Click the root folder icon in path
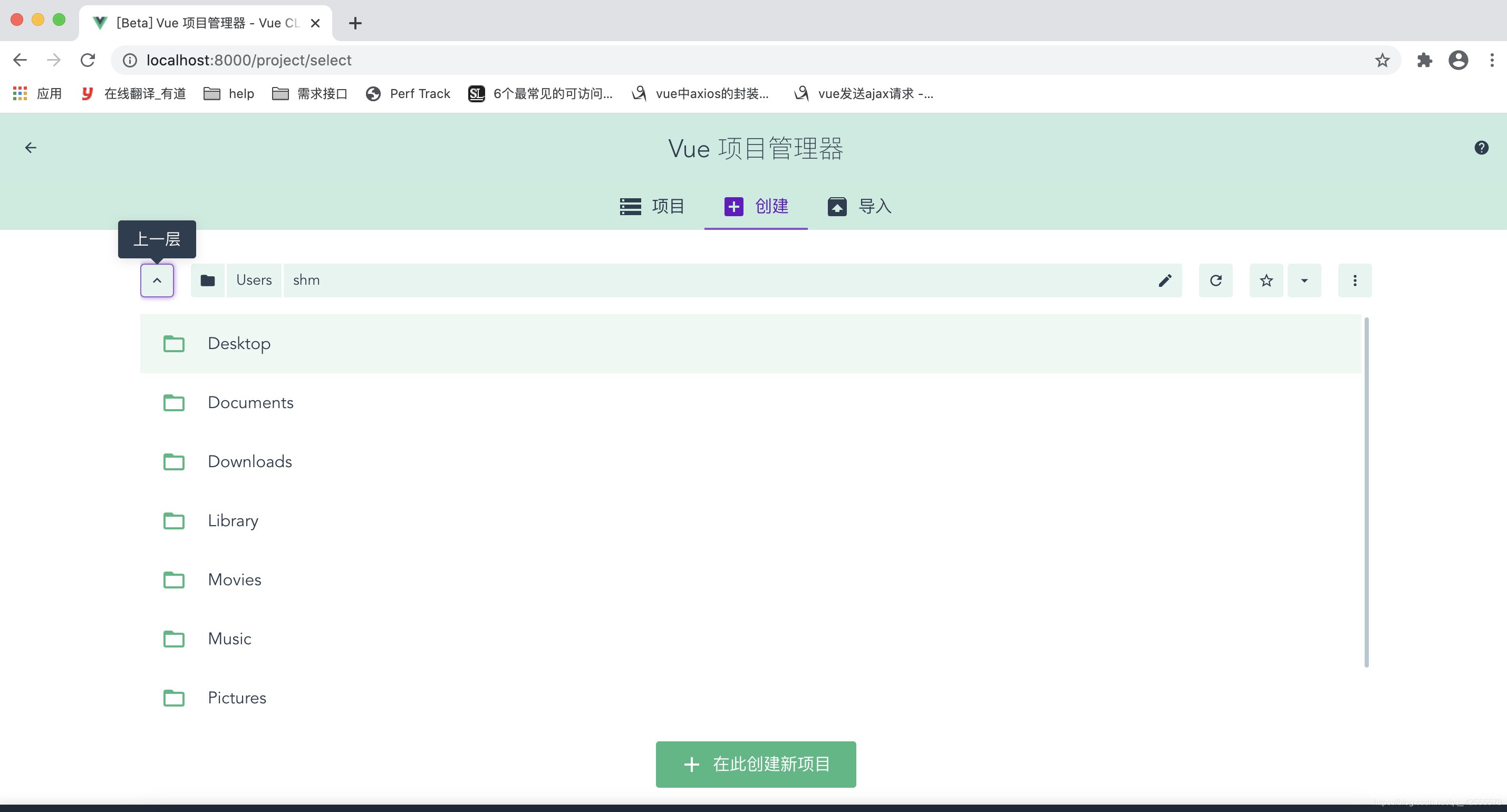 click(208, 280)
